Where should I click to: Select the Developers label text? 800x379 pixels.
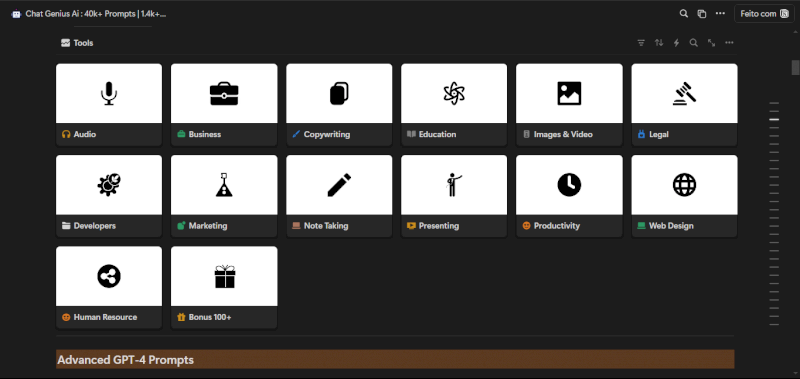(95, 226)
